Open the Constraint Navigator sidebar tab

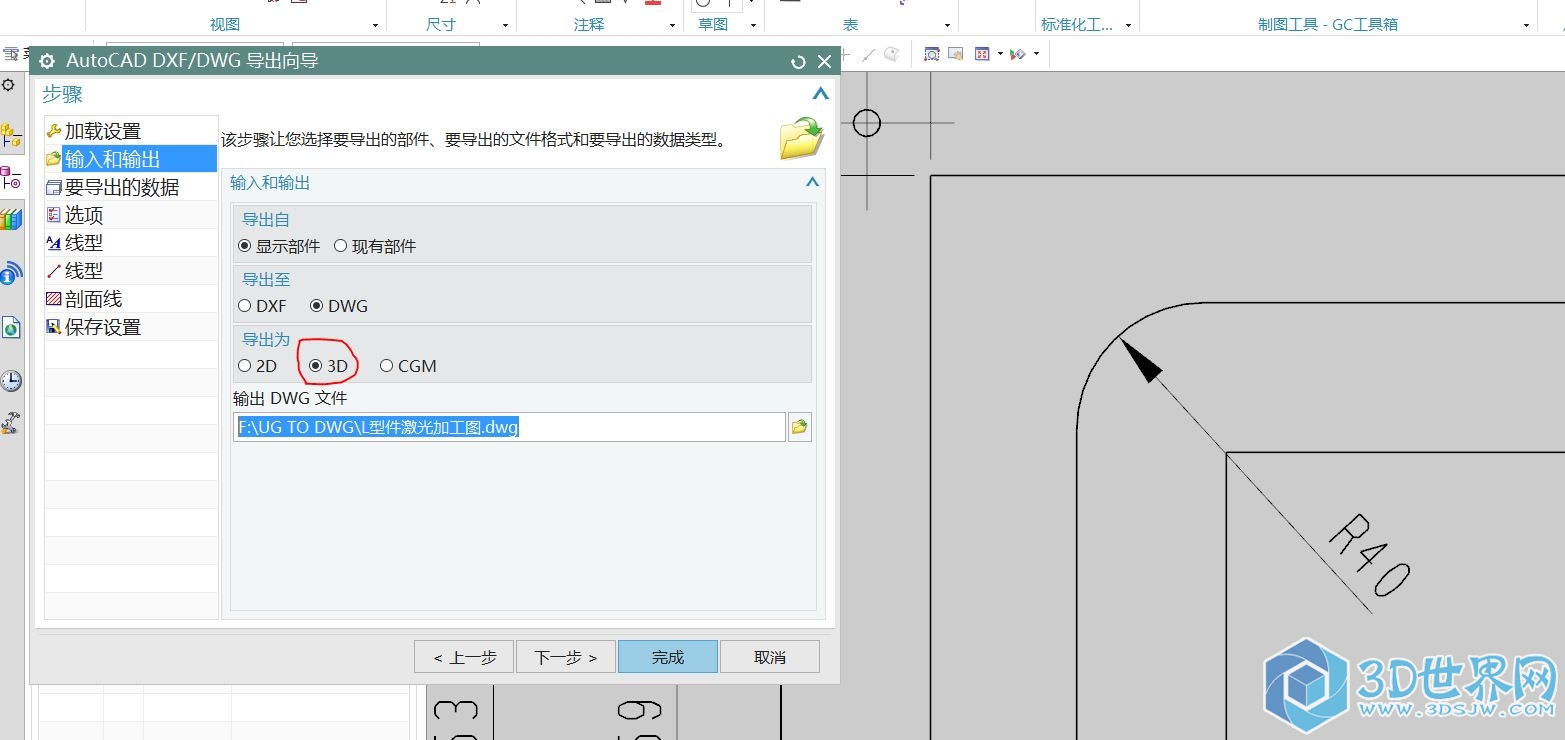click(x=11, y=178)
